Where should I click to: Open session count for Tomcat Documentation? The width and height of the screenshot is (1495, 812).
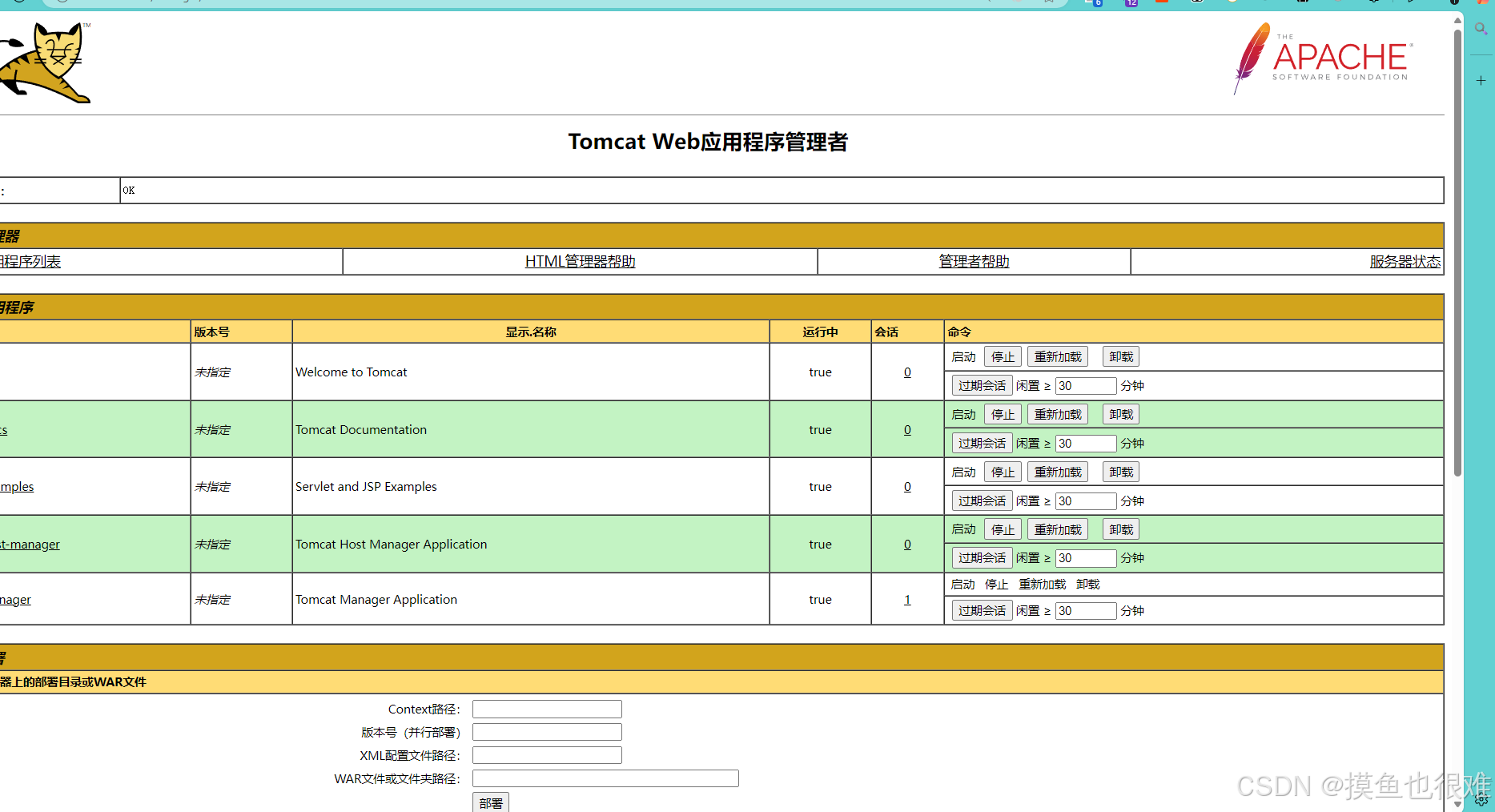click(x=907, y=430)
